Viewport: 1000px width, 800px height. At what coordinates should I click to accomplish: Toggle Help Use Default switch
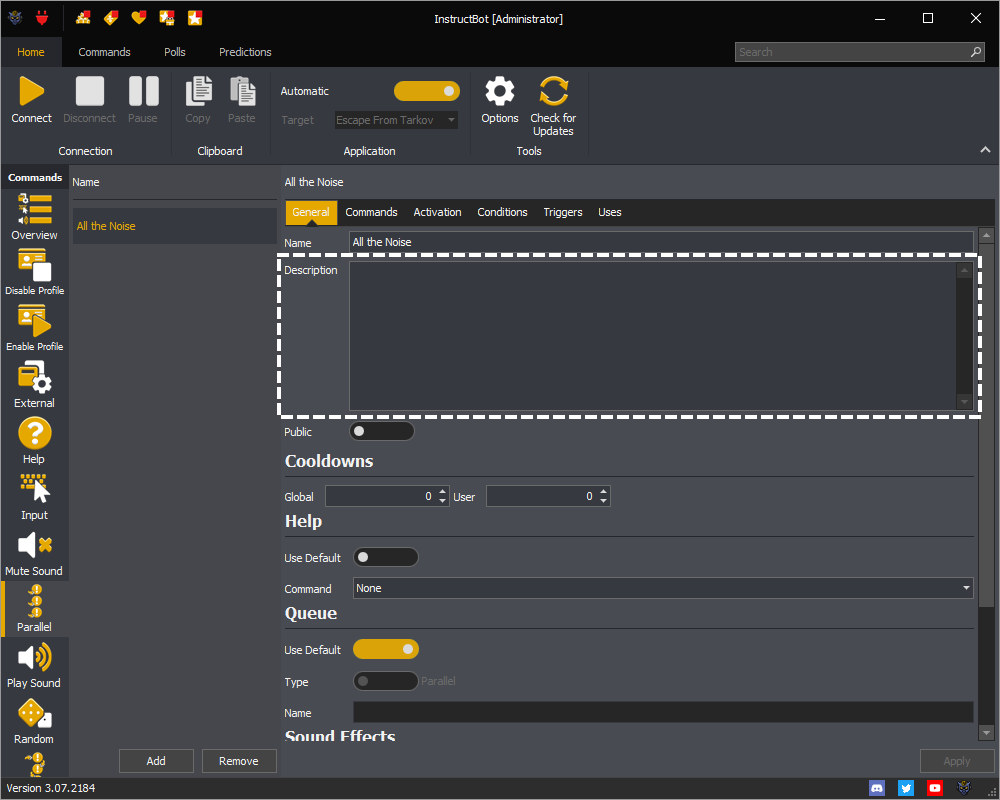click(x=385, y=557)
